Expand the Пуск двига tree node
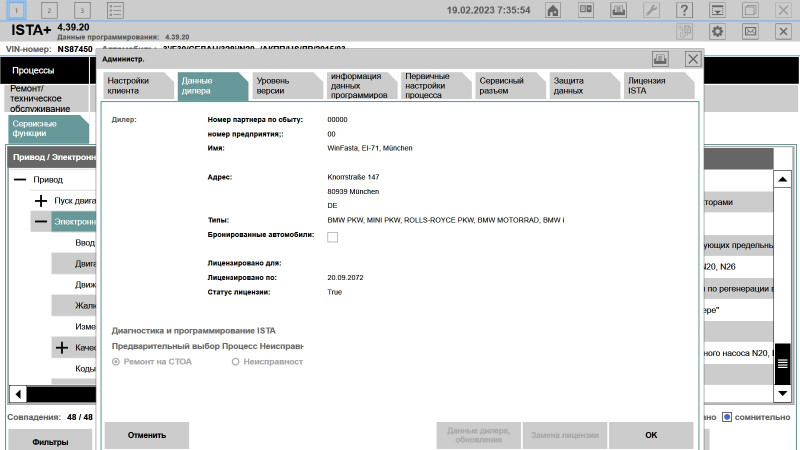This screenshot has width=800, height=450. point(41,201)
